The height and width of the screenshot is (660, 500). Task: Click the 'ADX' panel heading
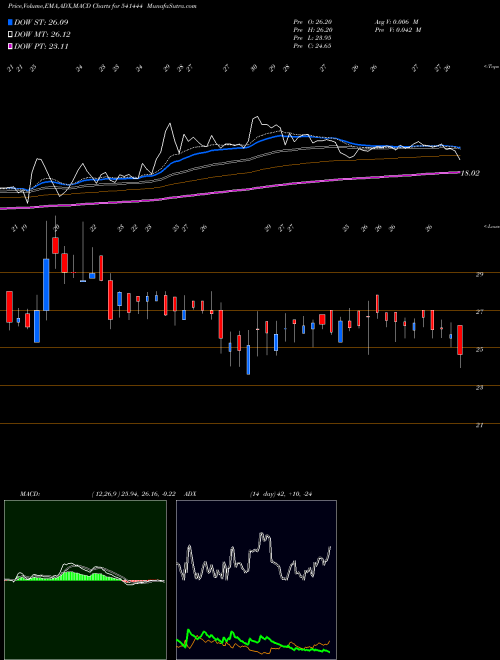191,494
